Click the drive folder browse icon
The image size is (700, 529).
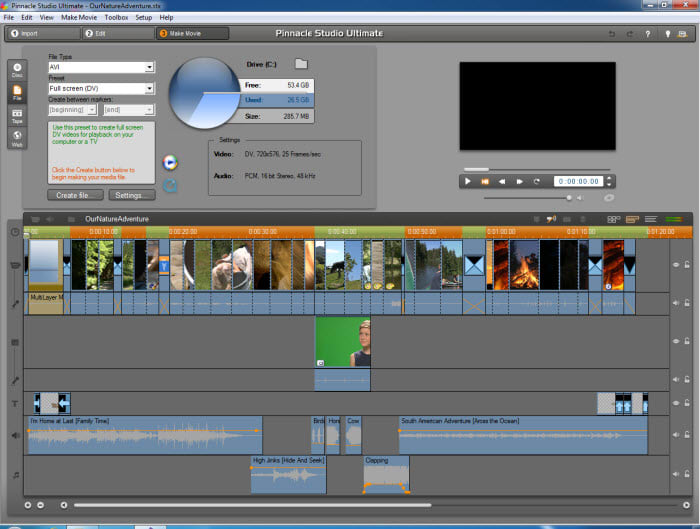[x=301, y=65]
